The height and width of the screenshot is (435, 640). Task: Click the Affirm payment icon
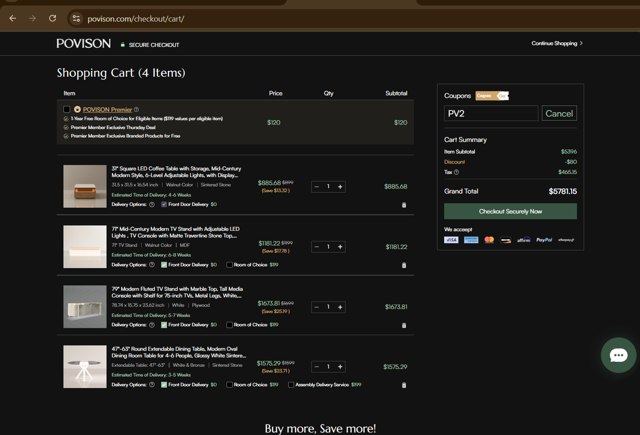[x=524, y=240]
